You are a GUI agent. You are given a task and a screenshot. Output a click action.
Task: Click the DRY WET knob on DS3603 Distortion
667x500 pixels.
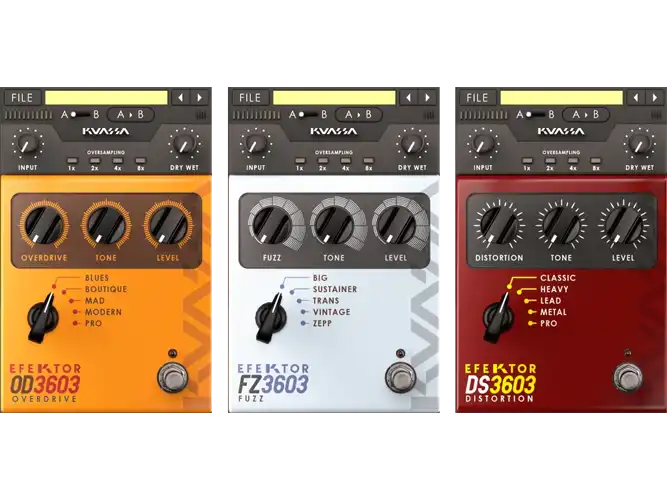(x=639, y=144)
